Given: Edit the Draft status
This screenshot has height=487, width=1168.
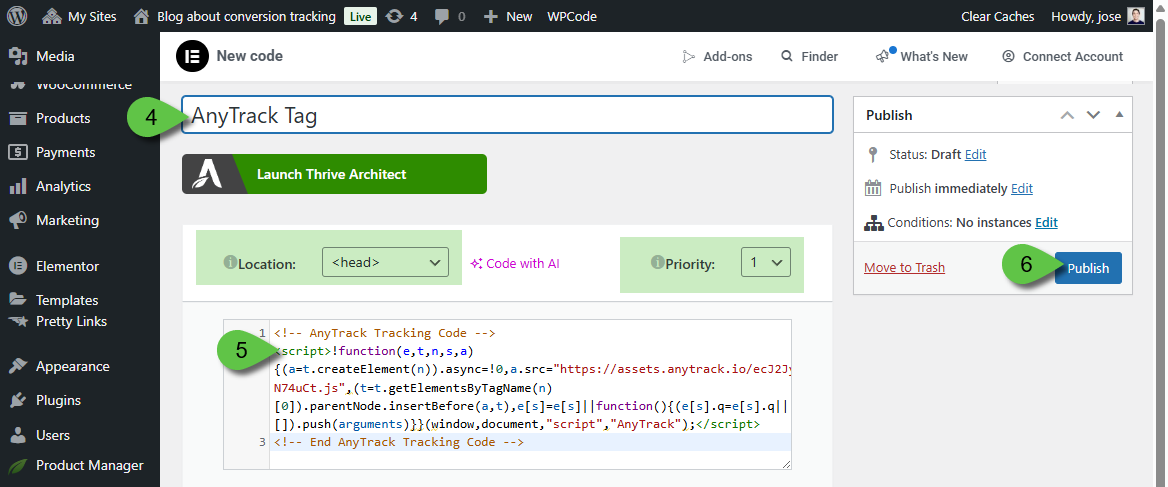Looking at the screenshot, I should (975, 155).
